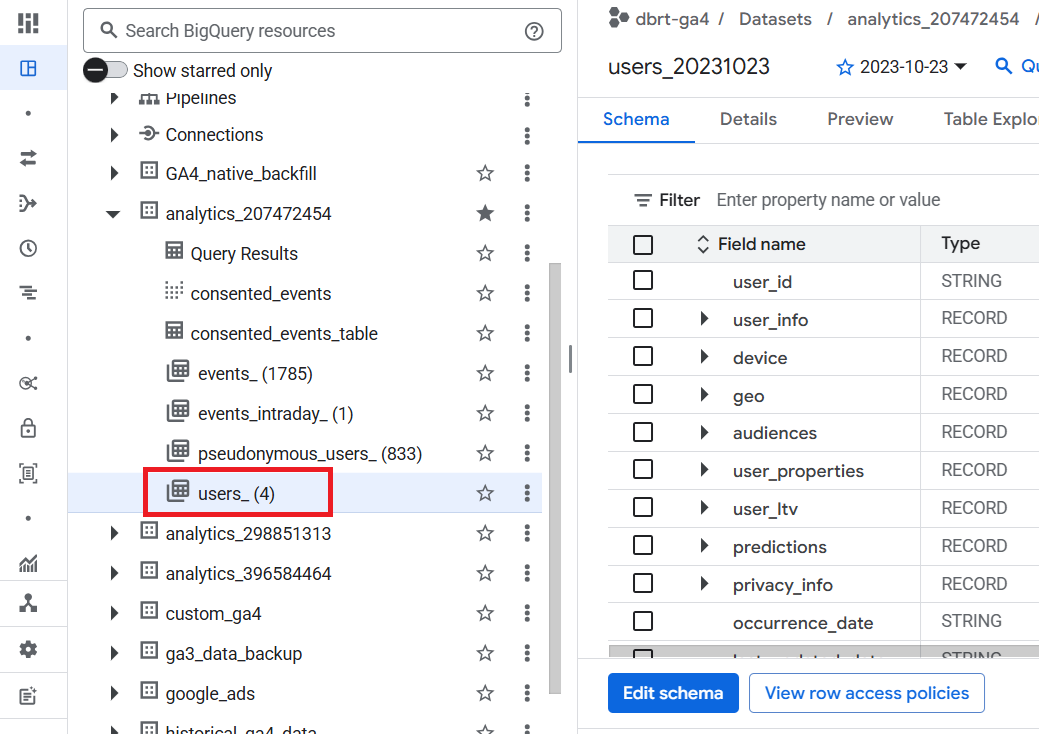Open the 2023-10-23 date dropdown
Screen dimensions: 1039x734
pos(902,67)
